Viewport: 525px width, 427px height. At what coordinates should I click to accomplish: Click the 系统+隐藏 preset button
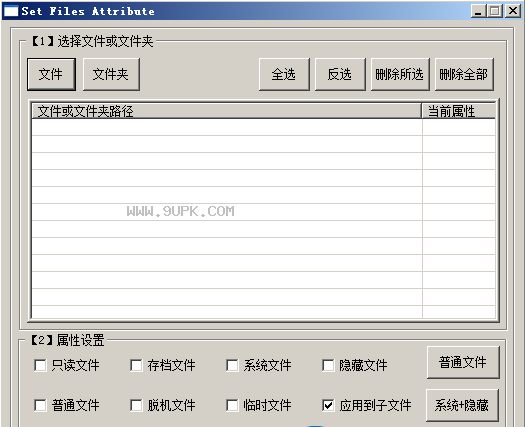click(x=462, y=405)
